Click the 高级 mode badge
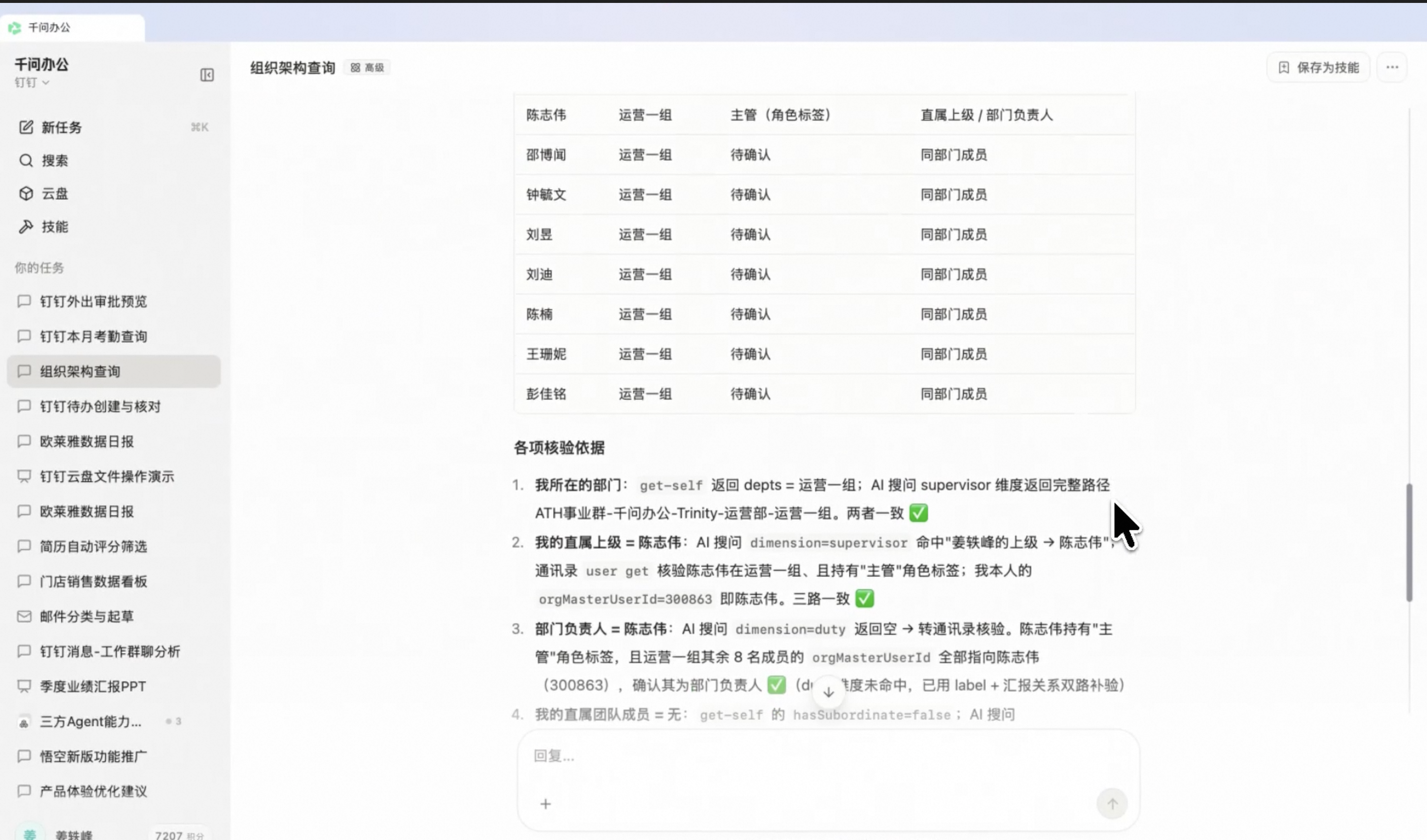This screenshot has width=1427, height=840. pyautogui.click(x=367, y=68)
